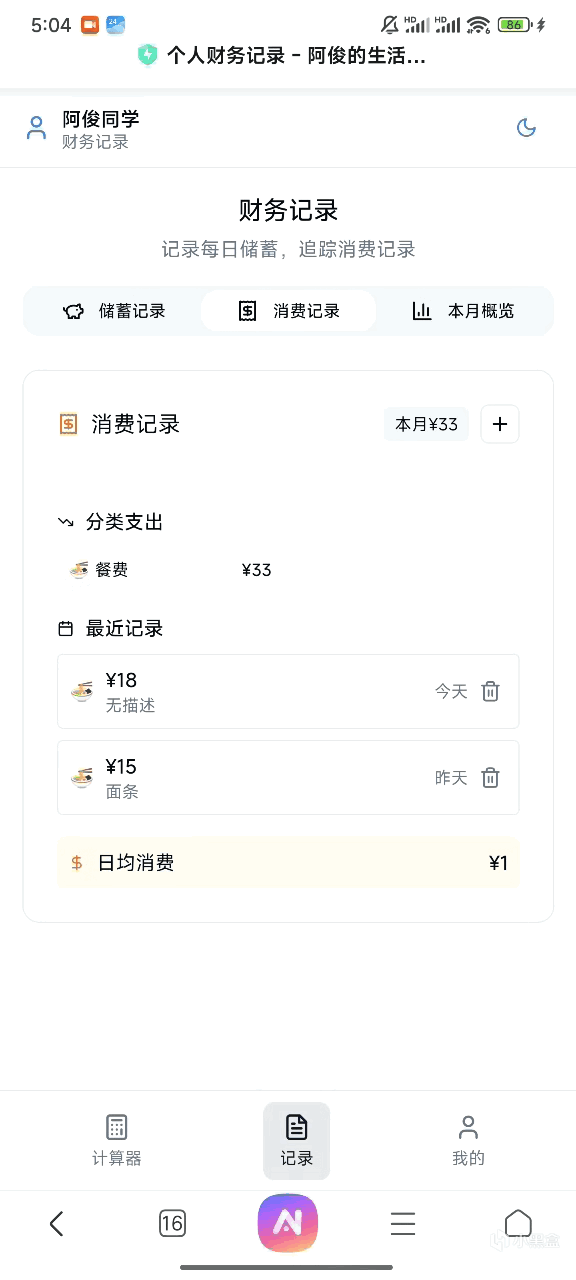Go back with the browser back arrow
The image size is (576, 1280).
(57, 1223)
